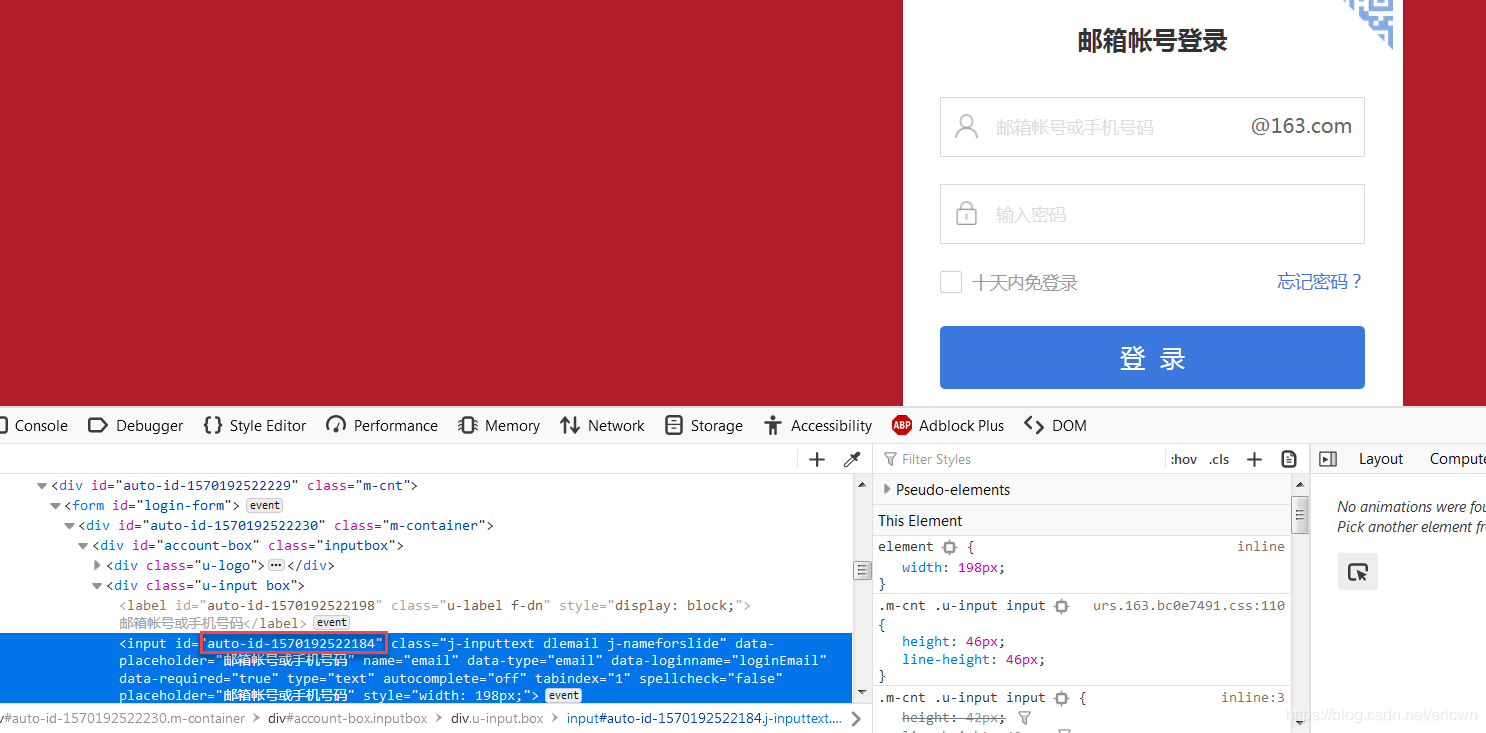The height and width of the screenshot is (733, 1486).
Task: Click the @163.com suffix text
Action: [1301, 127]
